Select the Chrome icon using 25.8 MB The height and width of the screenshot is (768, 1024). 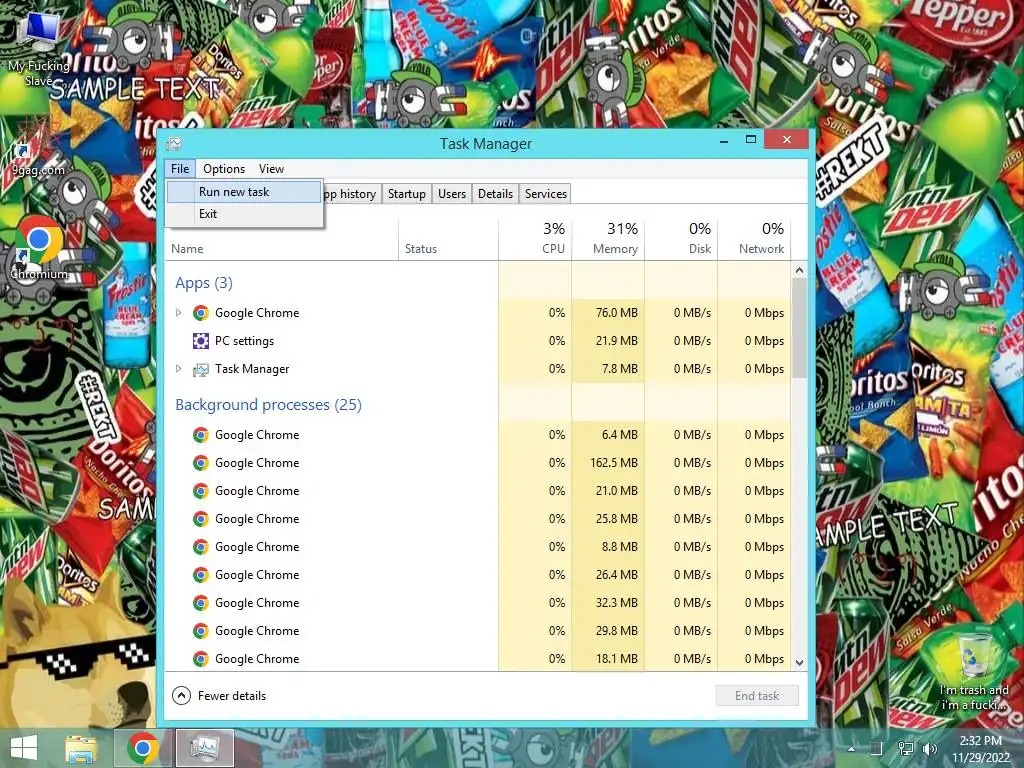[200, 519]
